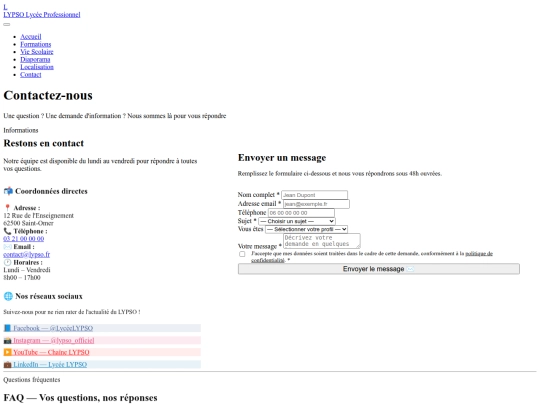Open the Facebook @LycéeLYPSO link
Screen dimensions: 540x405
point(48,328)
